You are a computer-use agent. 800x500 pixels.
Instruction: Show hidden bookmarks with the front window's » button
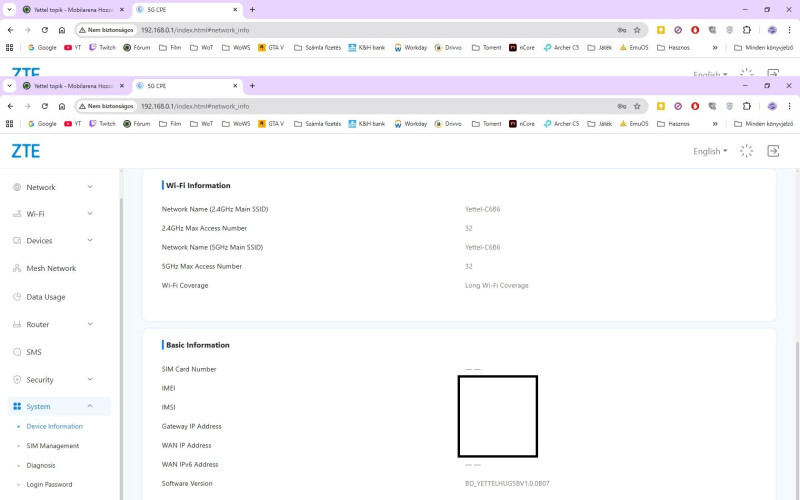715,123
